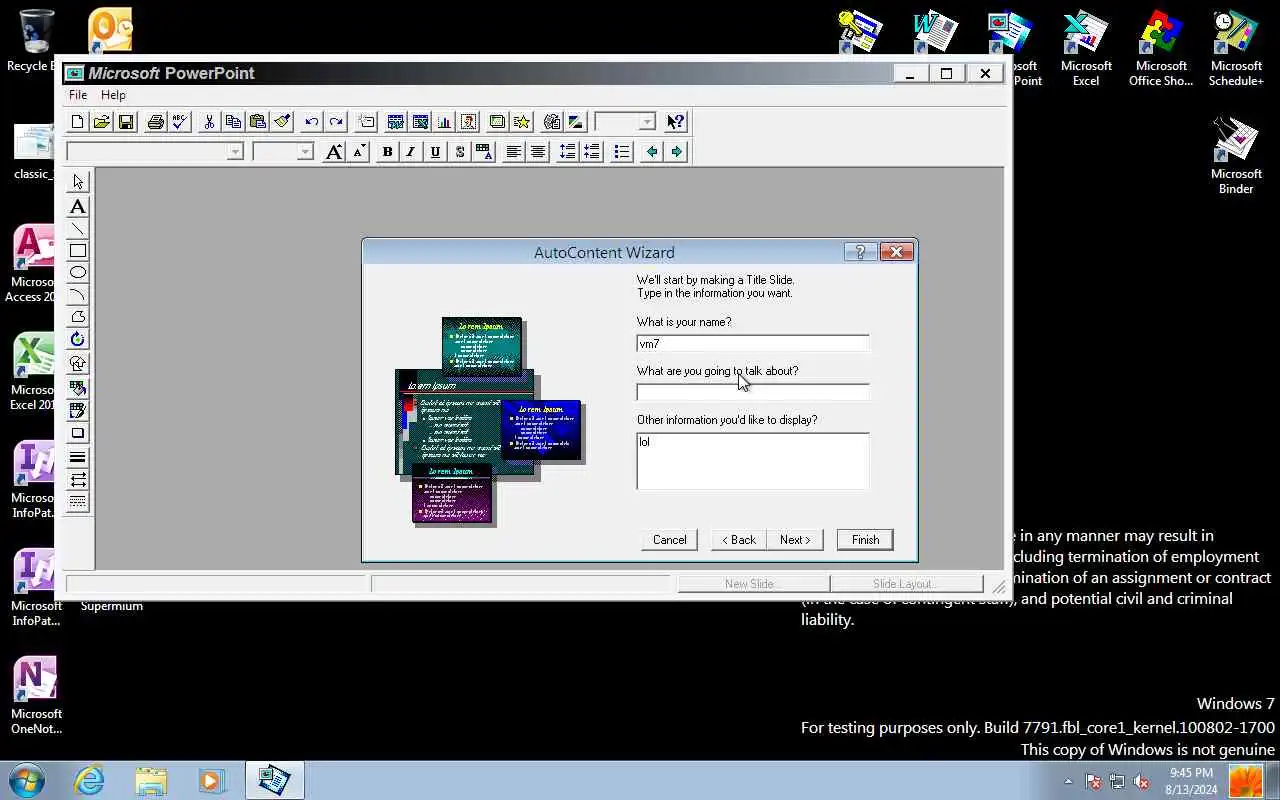Redo the last undone action
This screenshot has width=1280, height=800.
pyautogui.click(x=336, y=122)
